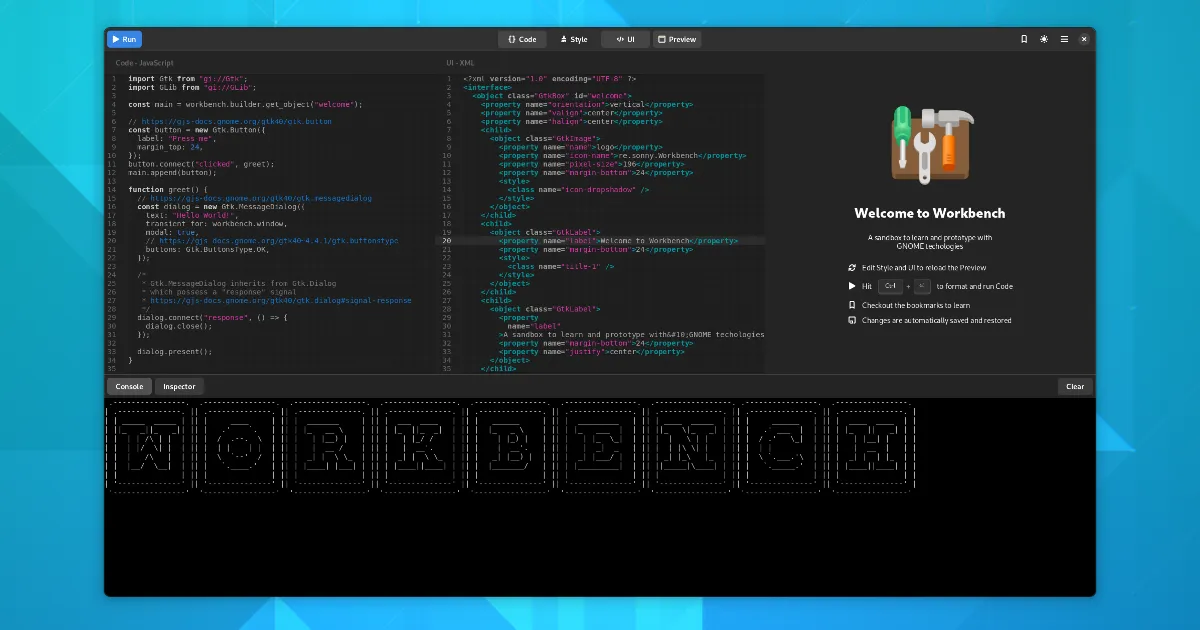Click the save icon beside Changes text
Viewport: 1200px width, 630px height.
852,321
